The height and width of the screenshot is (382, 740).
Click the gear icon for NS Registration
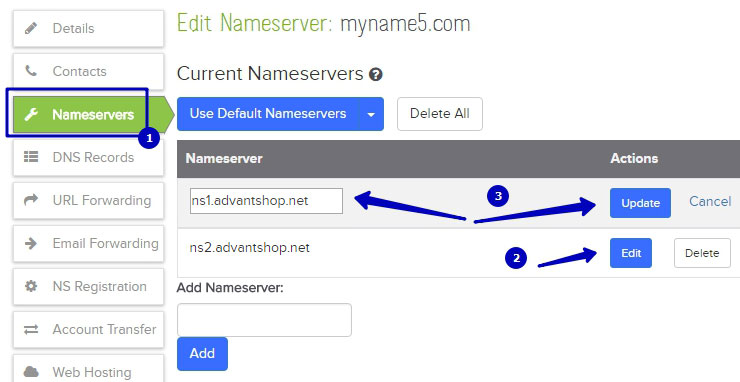pos(31,286)
